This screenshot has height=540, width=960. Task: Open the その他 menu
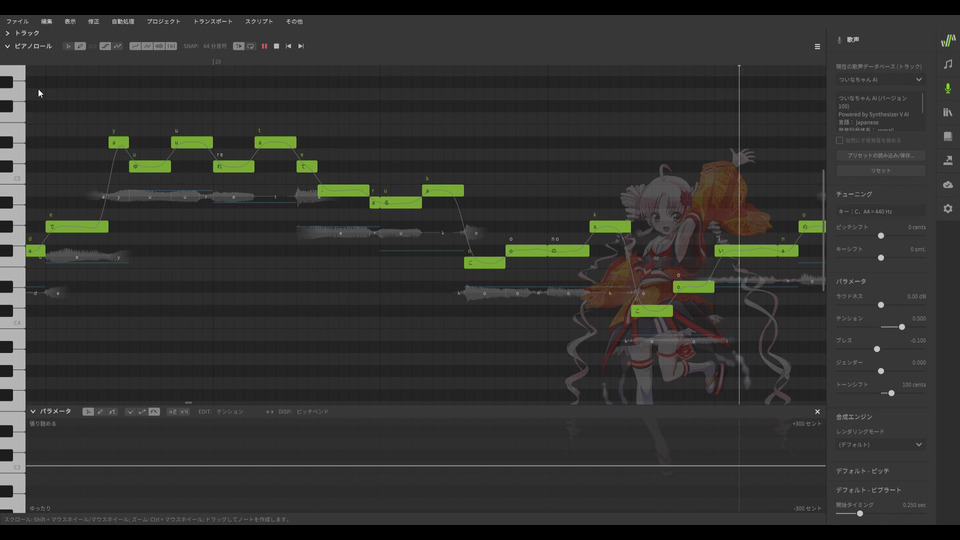pyautogui.click(x=294, y=21)
